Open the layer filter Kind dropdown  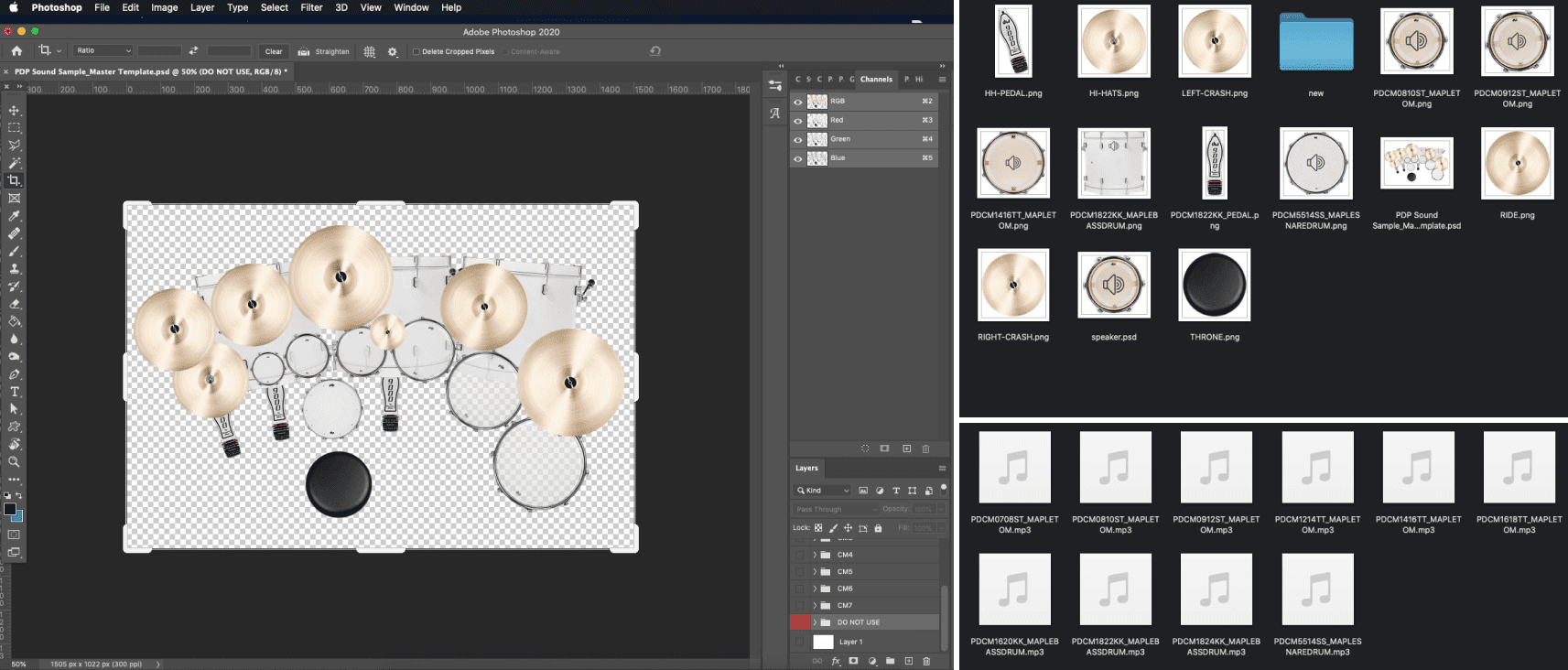tap(823, 491)
